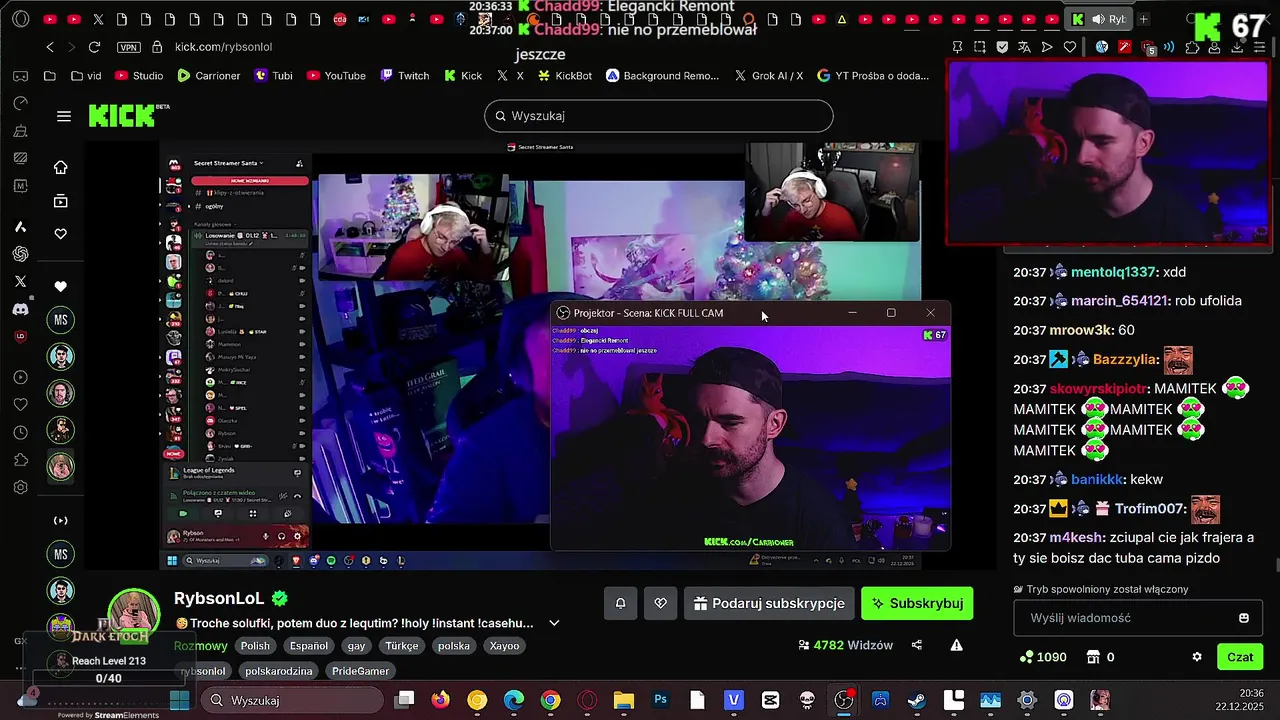
Task: Open the Rozmowy category link
Action: click(x=201, y=646)
